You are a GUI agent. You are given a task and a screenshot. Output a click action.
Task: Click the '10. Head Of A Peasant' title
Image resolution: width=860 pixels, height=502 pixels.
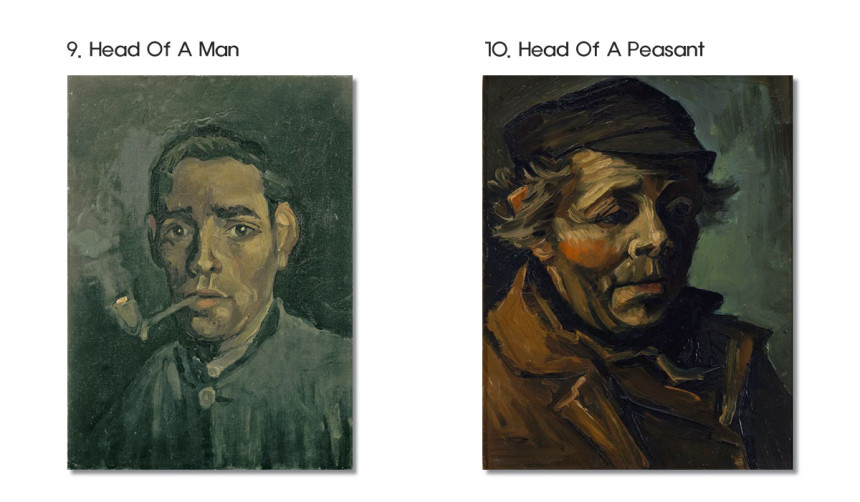click(x=595, y=49)
